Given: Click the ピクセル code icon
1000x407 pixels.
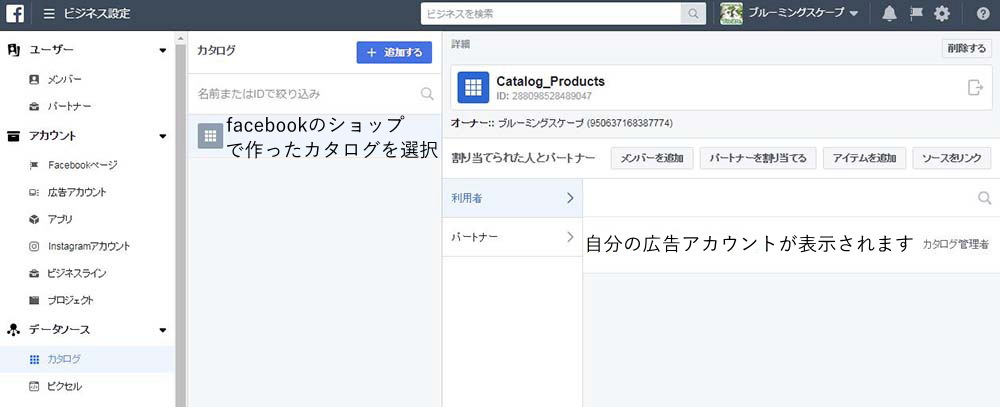Looking at the screenshot, I should (34, 387).
